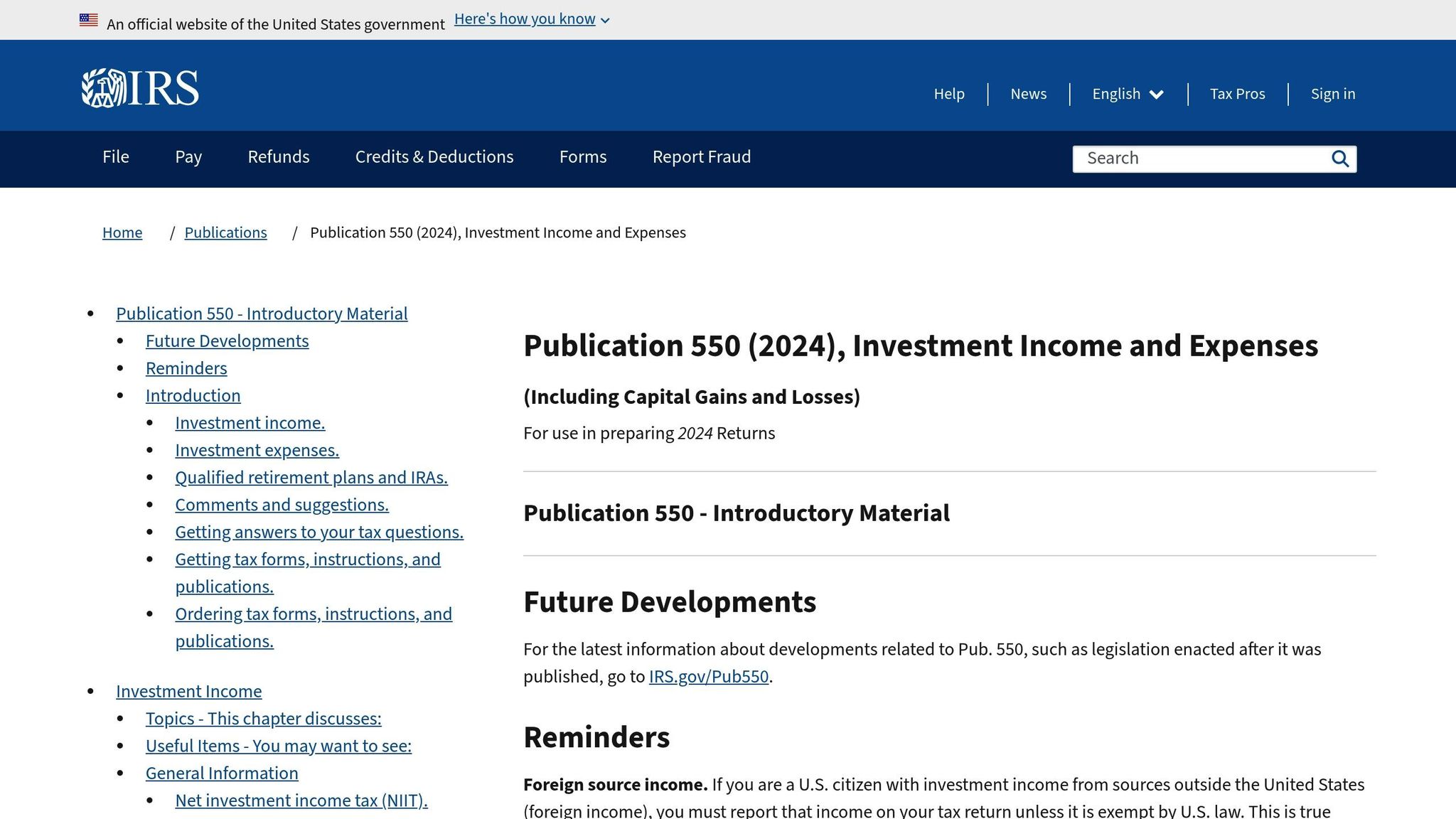The width and height of the screenshot is (1456, 819).
Task: Click the US flag icon
Action: pos(87,19)
